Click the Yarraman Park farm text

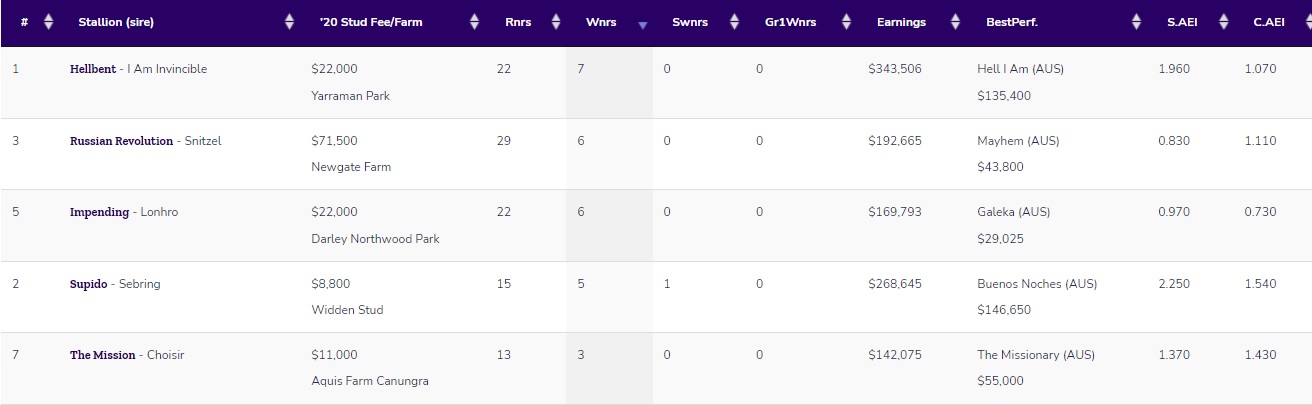pos(351,96)
